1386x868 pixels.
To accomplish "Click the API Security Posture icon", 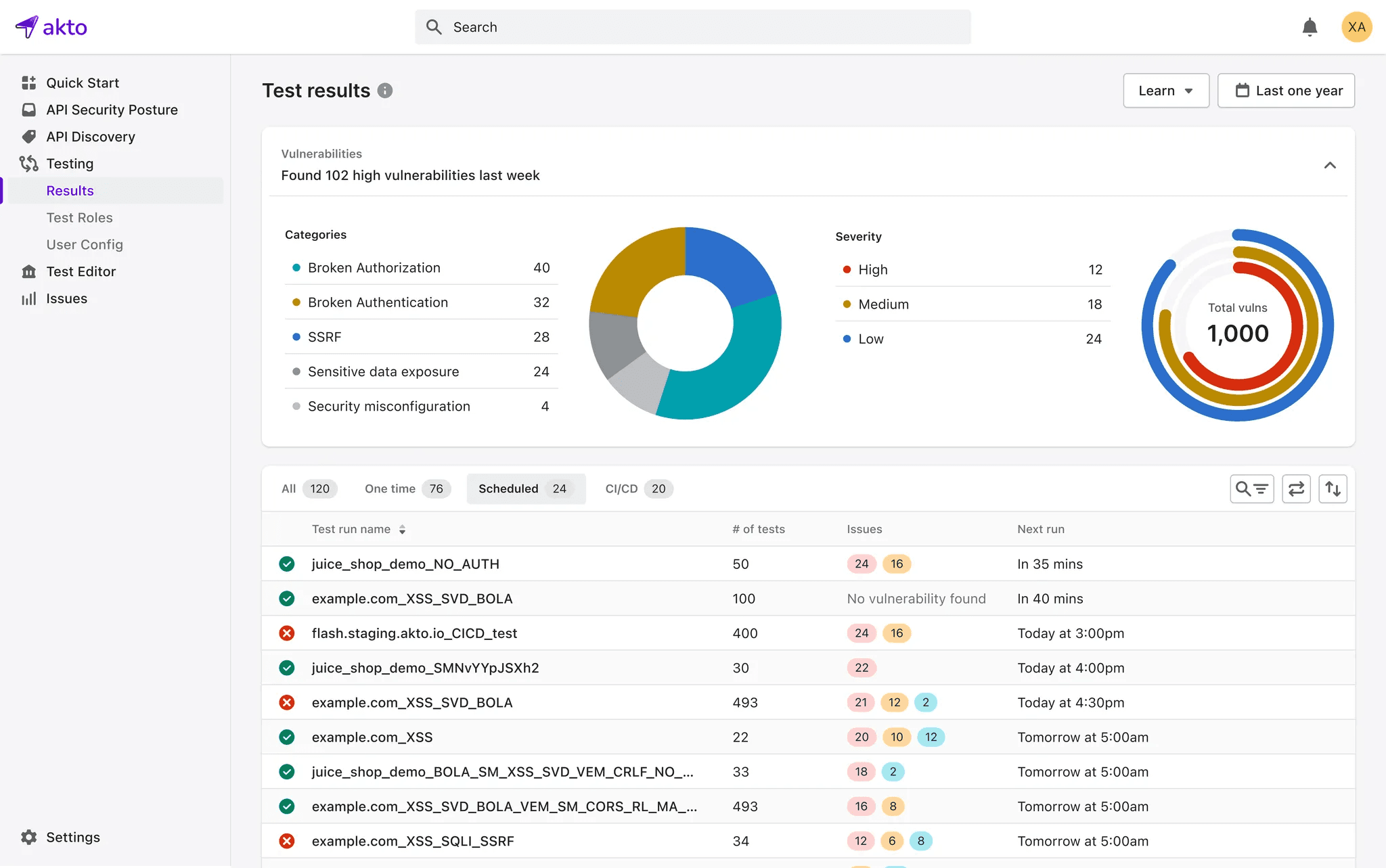I will pos(28,110).
